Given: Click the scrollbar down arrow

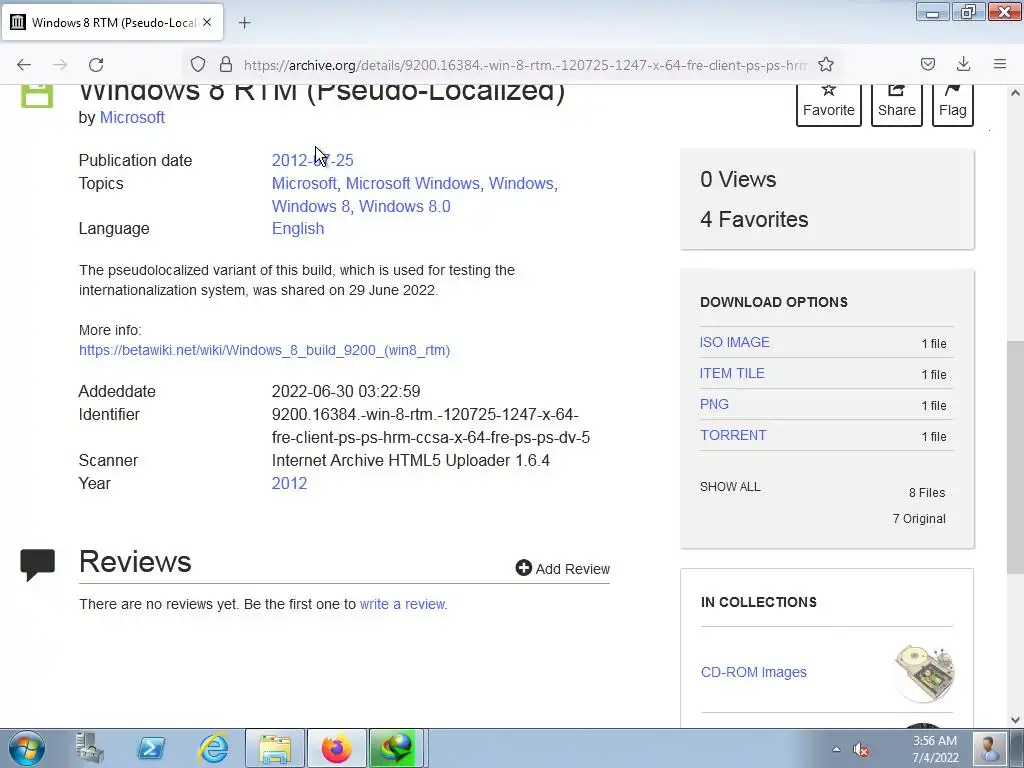Looking at the screenshot, I should (x=1015, y=720).
